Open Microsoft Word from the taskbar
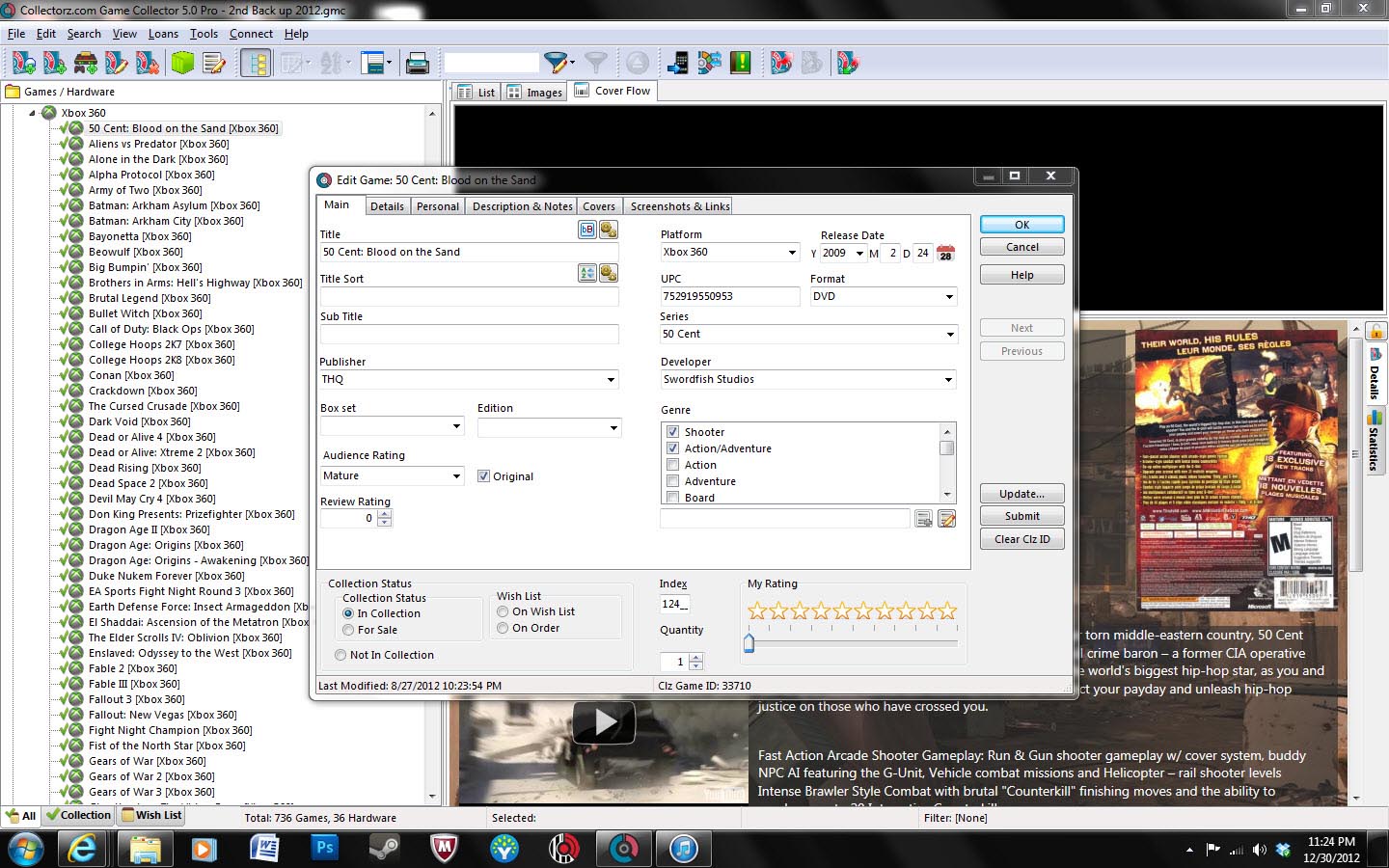This screenshot has width=1389, height=868. tap(264, 849)
